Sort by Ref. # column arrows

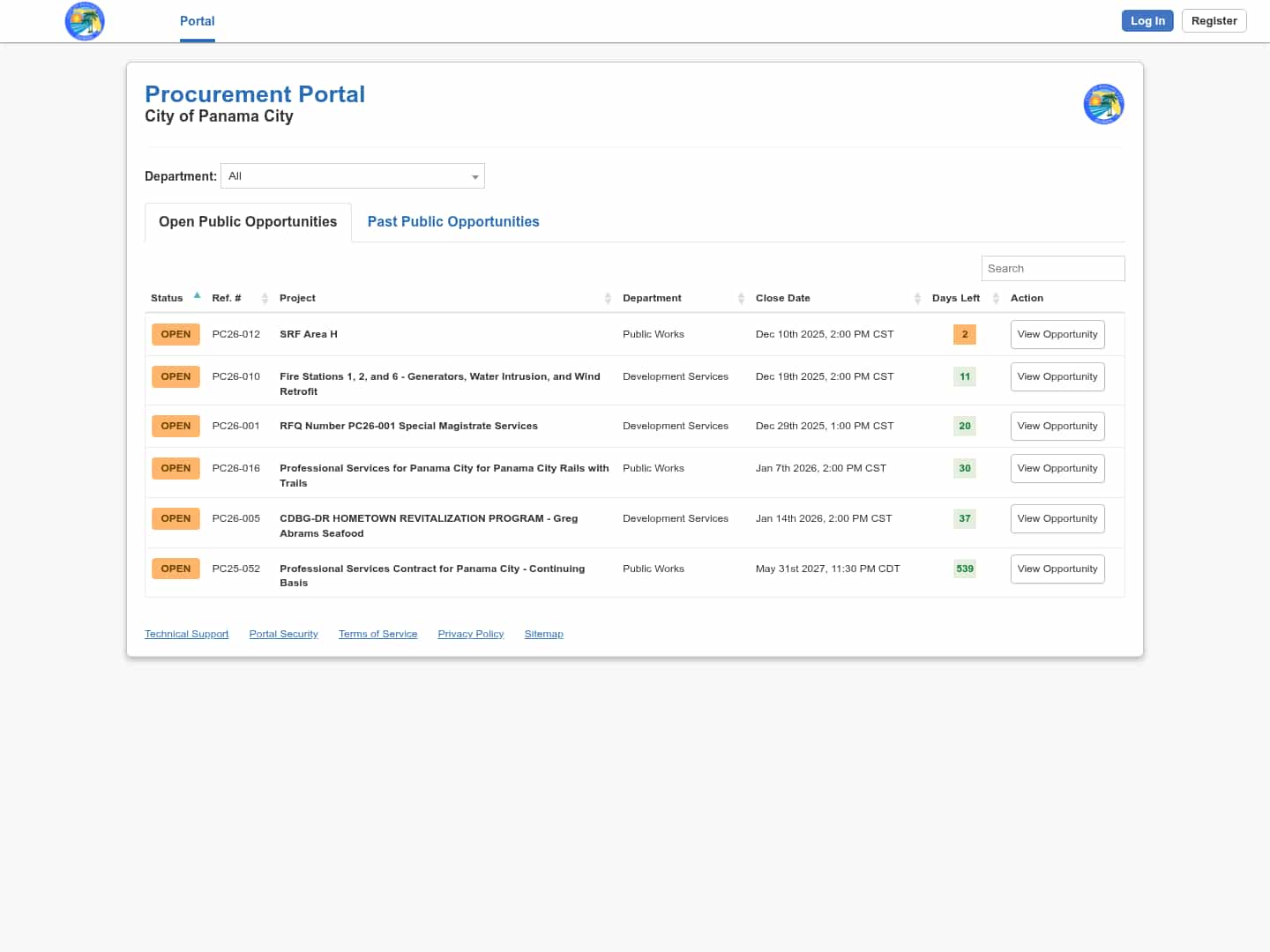[265, 299]
